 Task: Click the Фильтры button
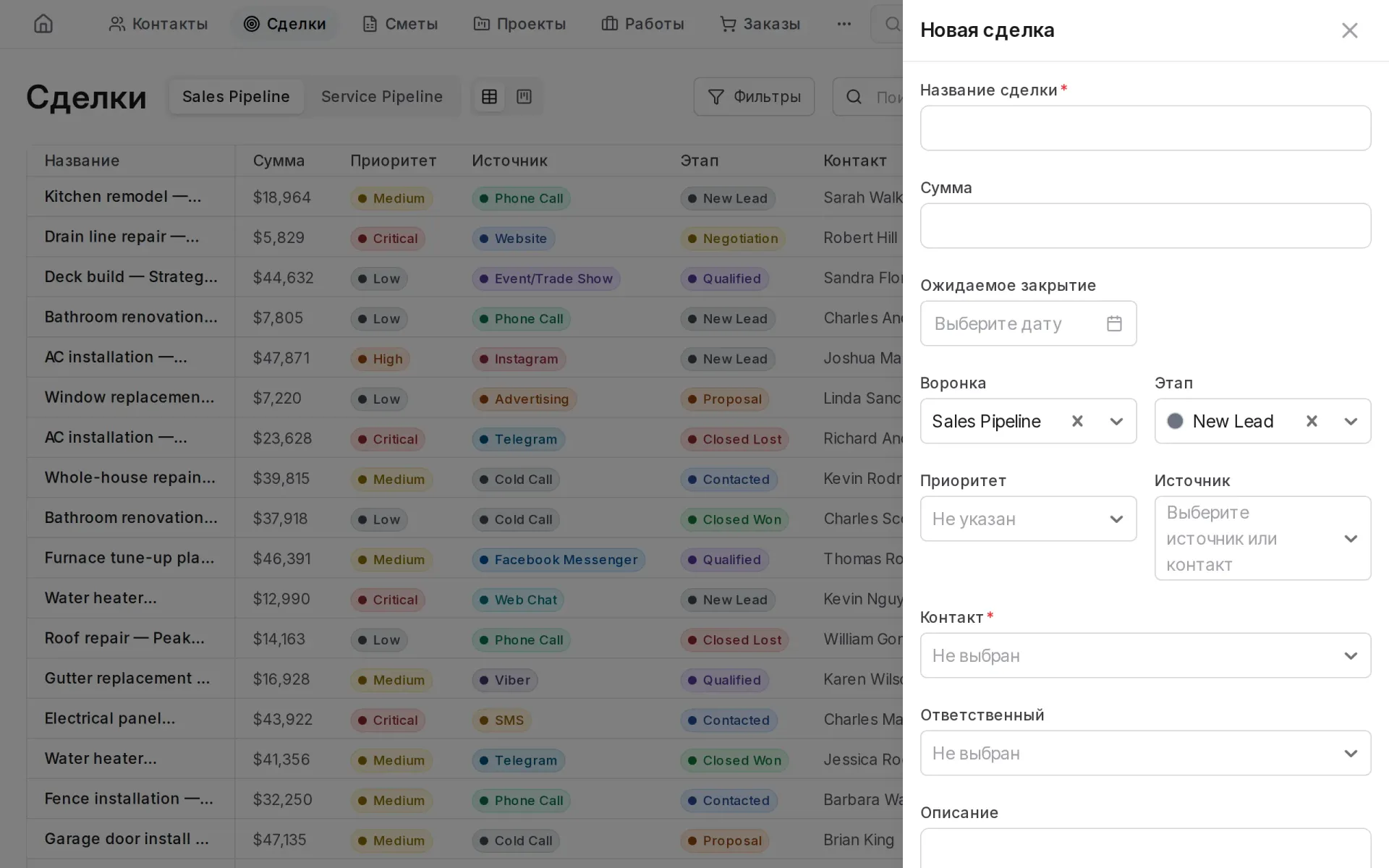coord(754,97)
